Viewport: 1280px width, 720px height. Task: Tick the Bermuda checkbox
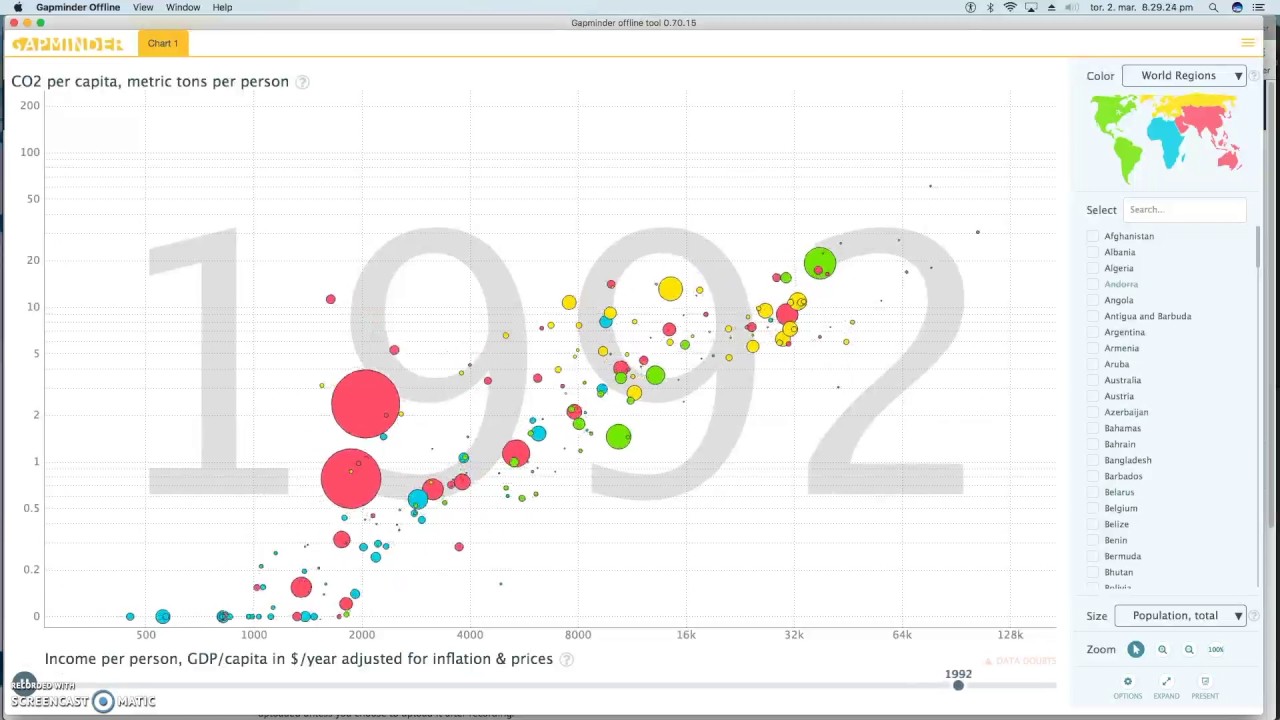(x=1093, y=556)
